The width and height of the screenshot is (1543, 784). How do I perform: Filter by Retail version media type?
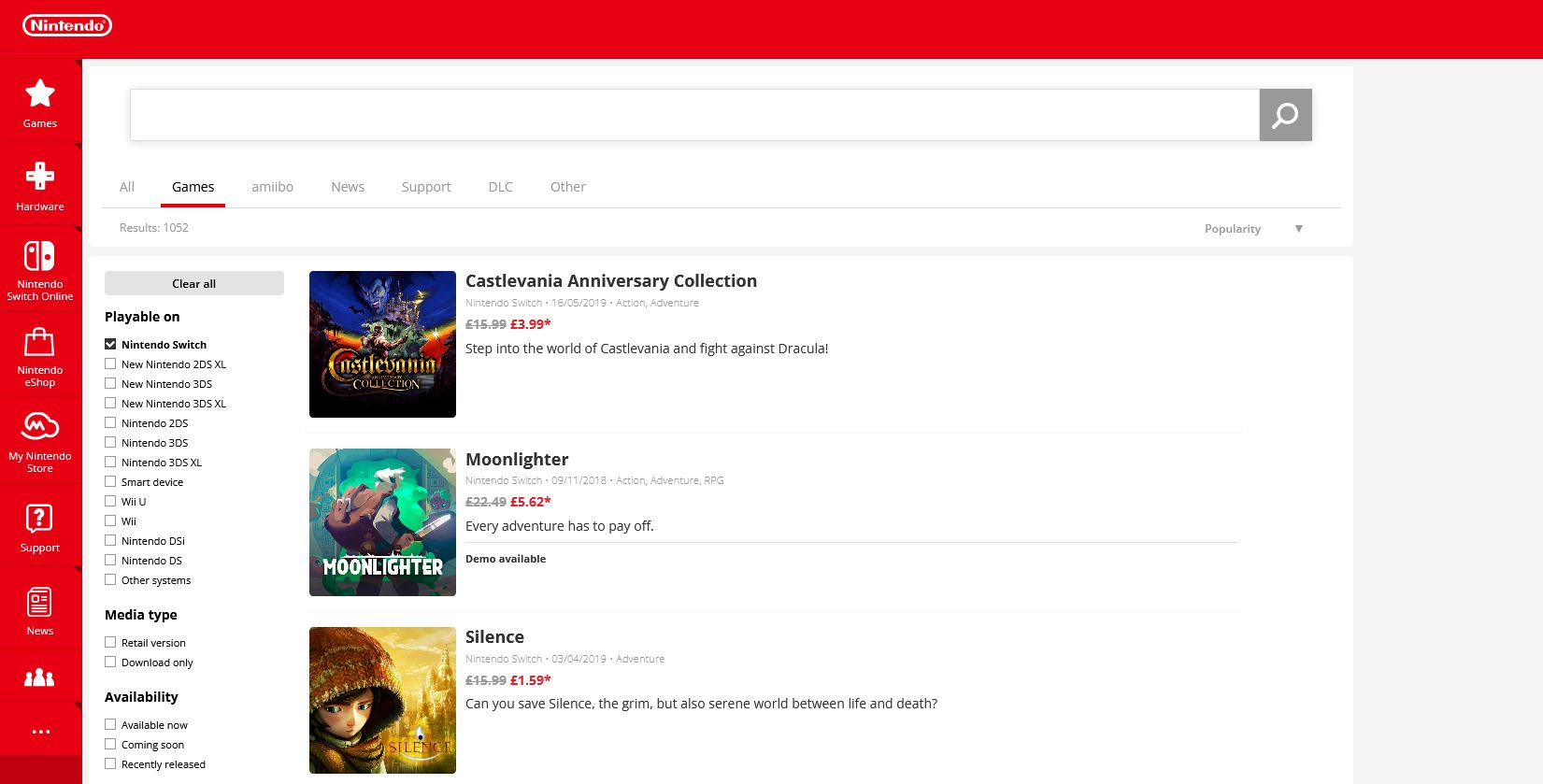click(110, 642)
